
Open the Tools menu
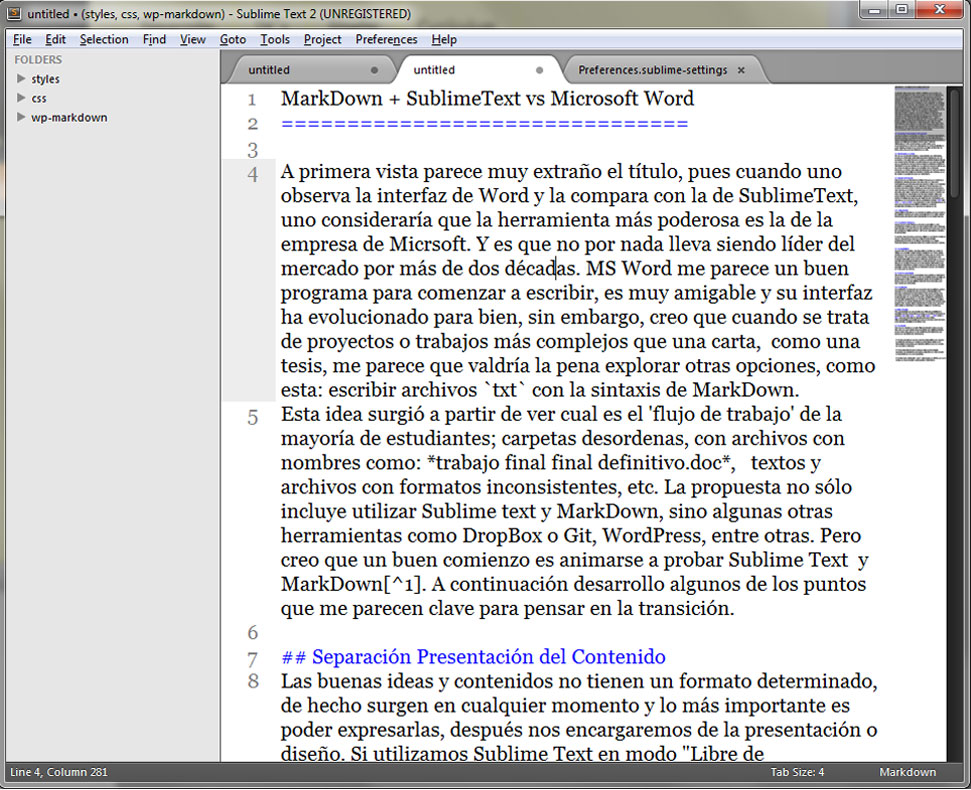[275, 39]
